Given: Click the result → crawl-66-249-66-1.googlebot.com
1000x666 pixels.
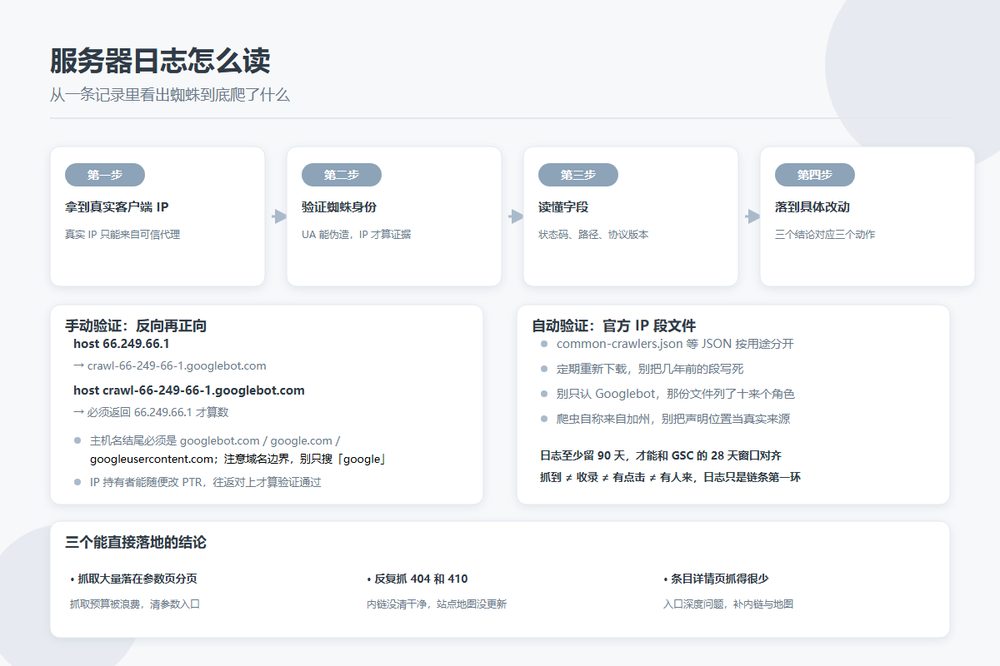Looking at the screenshot, I should point(170,366).
